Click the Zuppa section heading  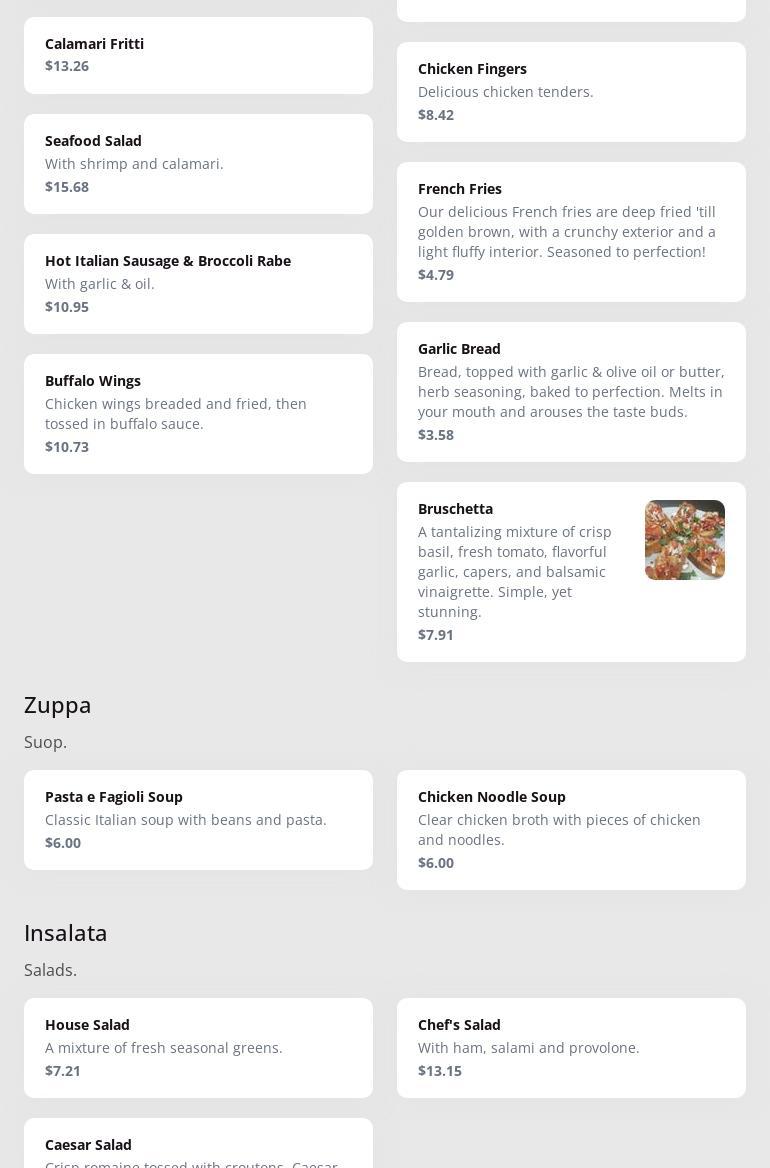click(57, 705)
